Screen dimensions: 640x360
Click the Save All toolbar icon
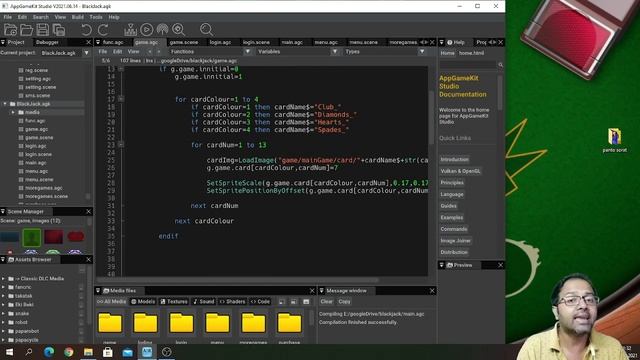pyautogui.click(x=59, y=29)
